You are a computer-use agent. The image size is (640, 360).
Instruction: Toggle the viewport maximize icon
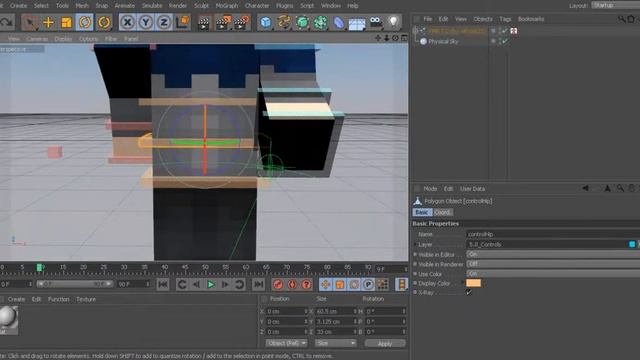click(x=404, y=38)
